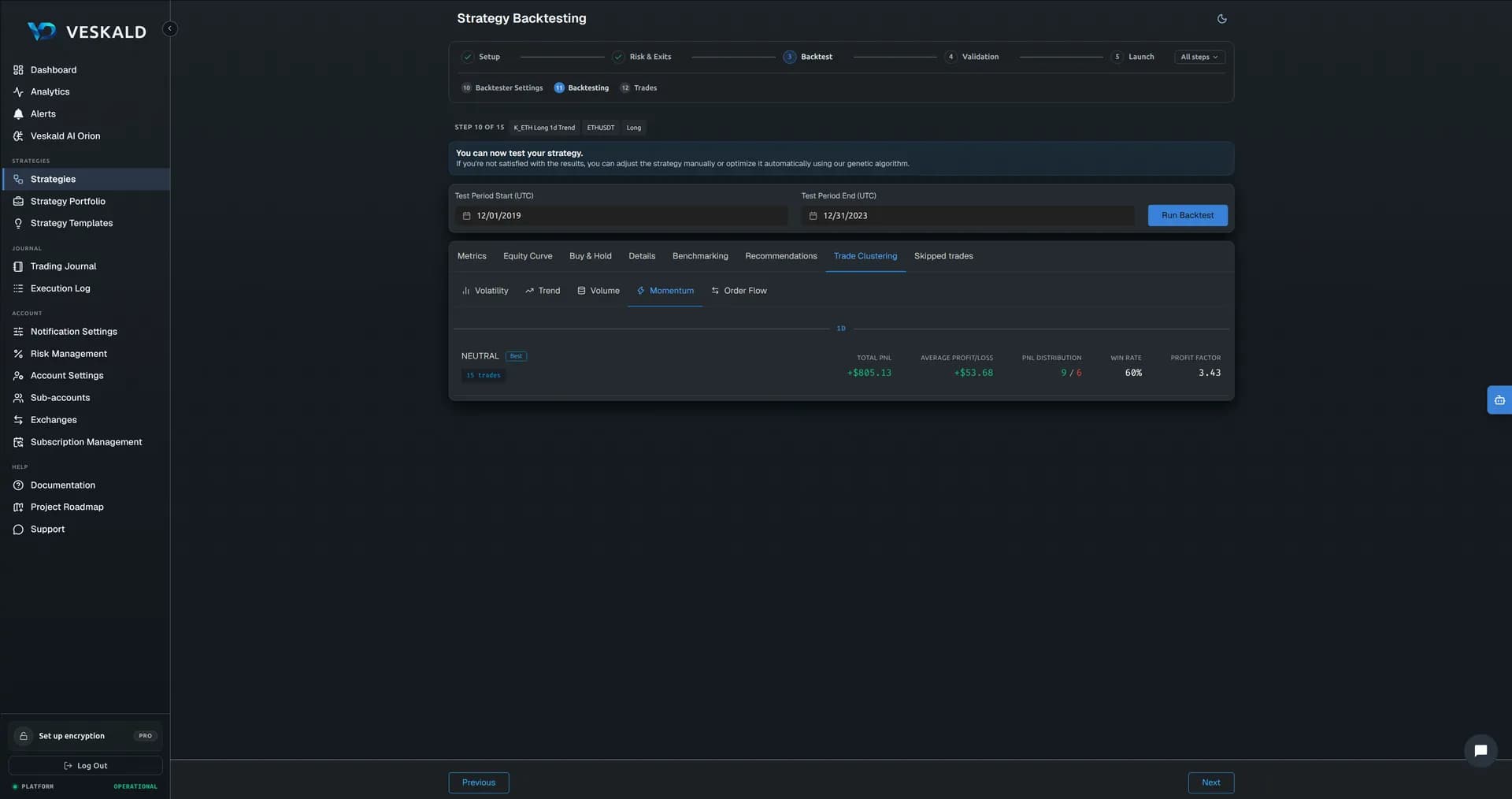Click the Alerts bell icon

pos(18,114)
